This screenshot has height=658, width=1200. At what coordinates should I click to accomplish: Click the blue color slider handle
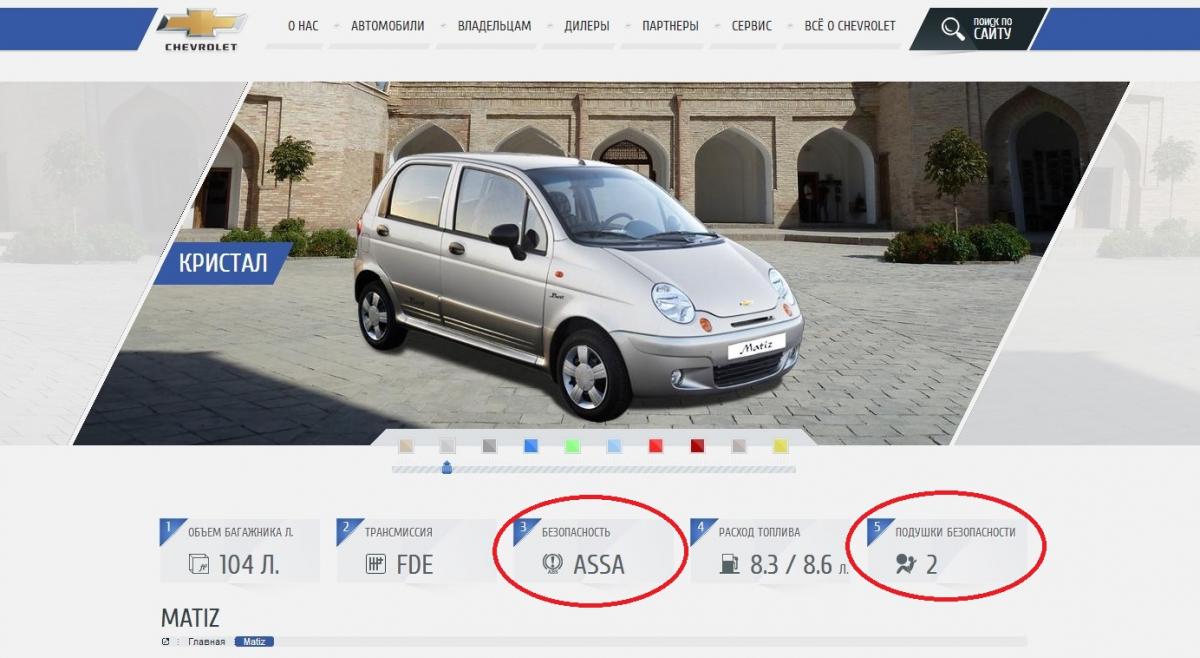447,467
